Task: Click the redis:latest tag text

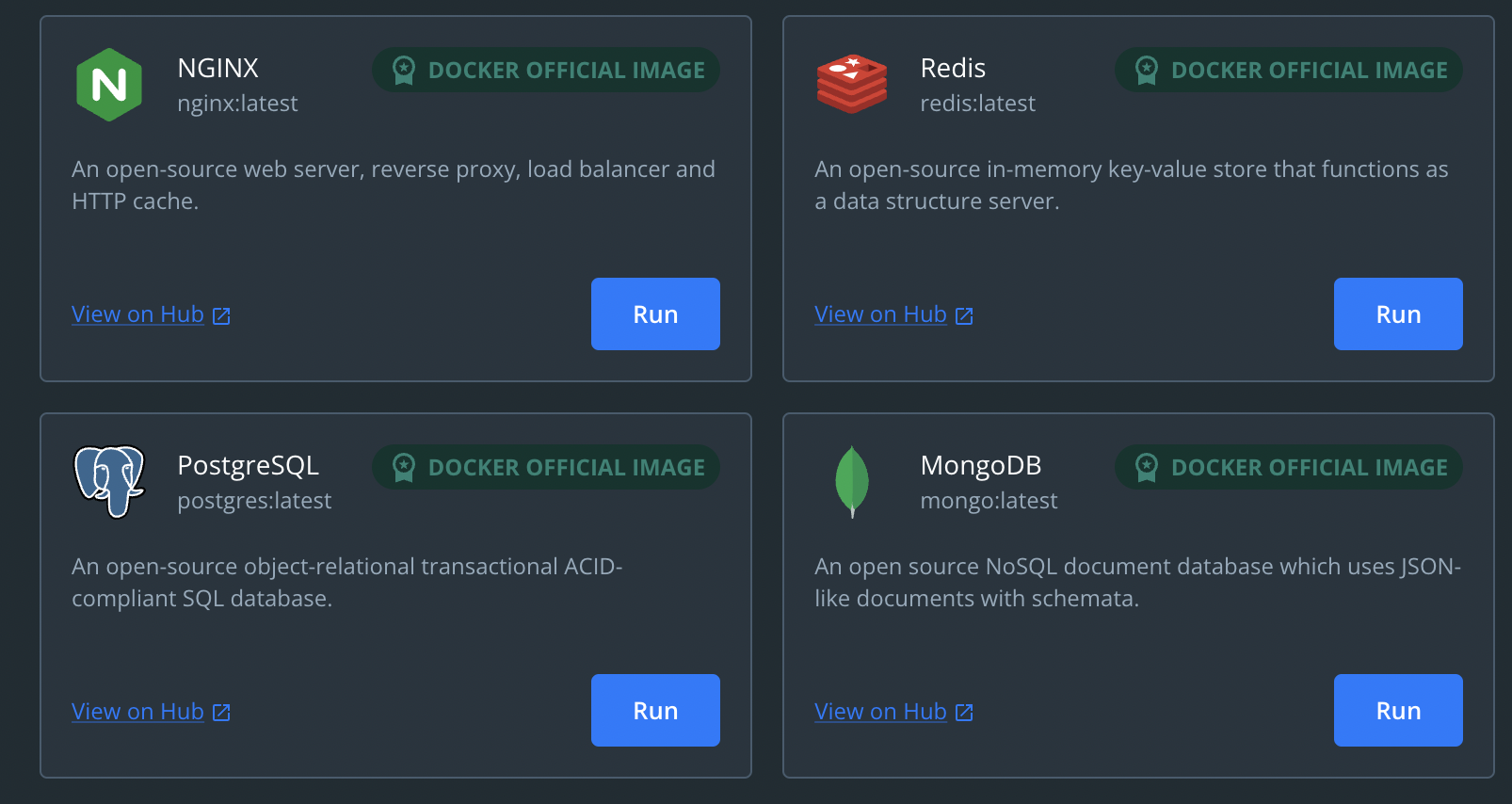Action: pos(977,104)
